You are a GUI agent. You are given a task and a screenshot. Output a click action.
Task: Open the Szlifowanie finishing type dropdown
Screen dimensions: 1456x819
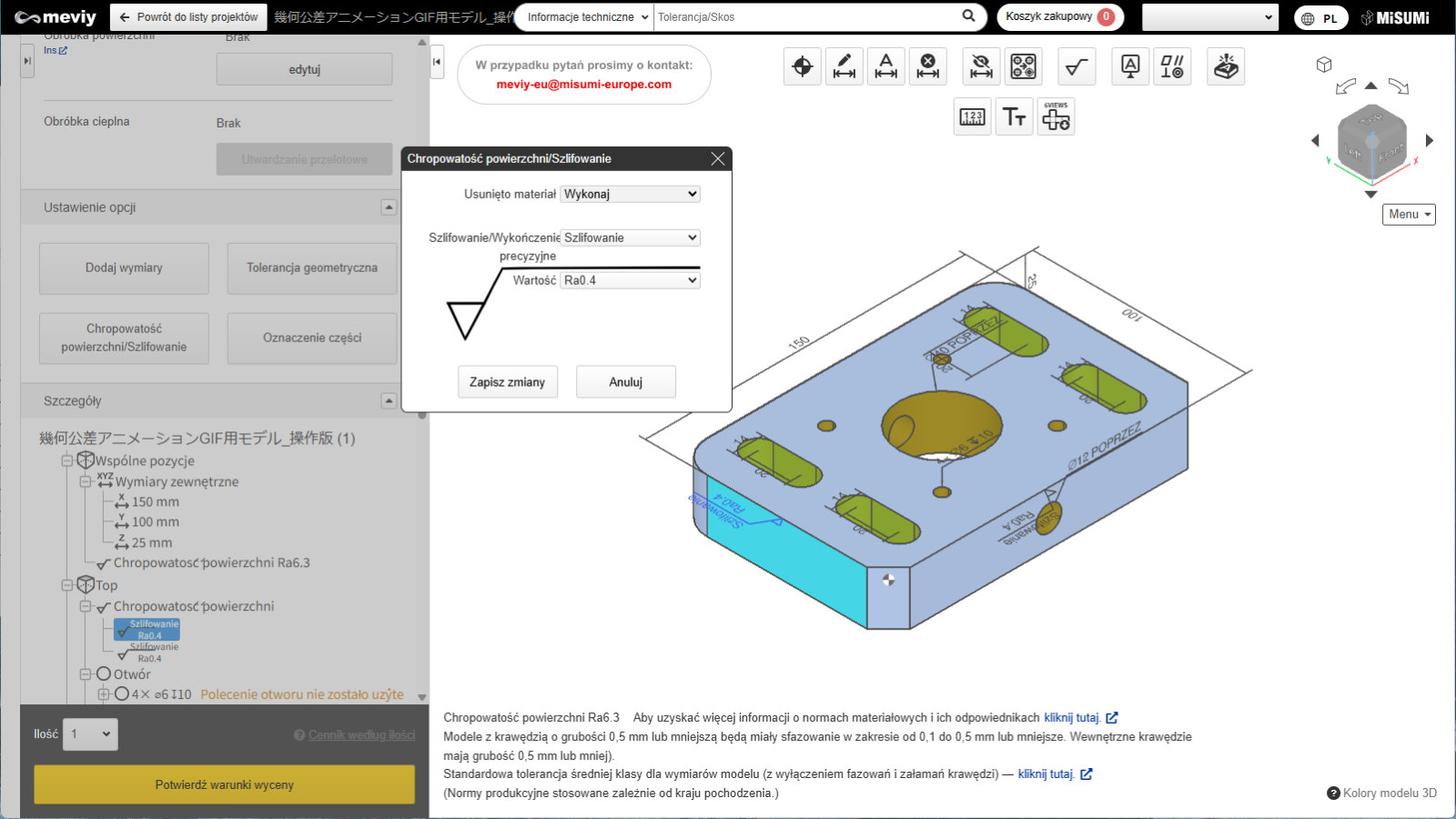[x=630, y=238]
